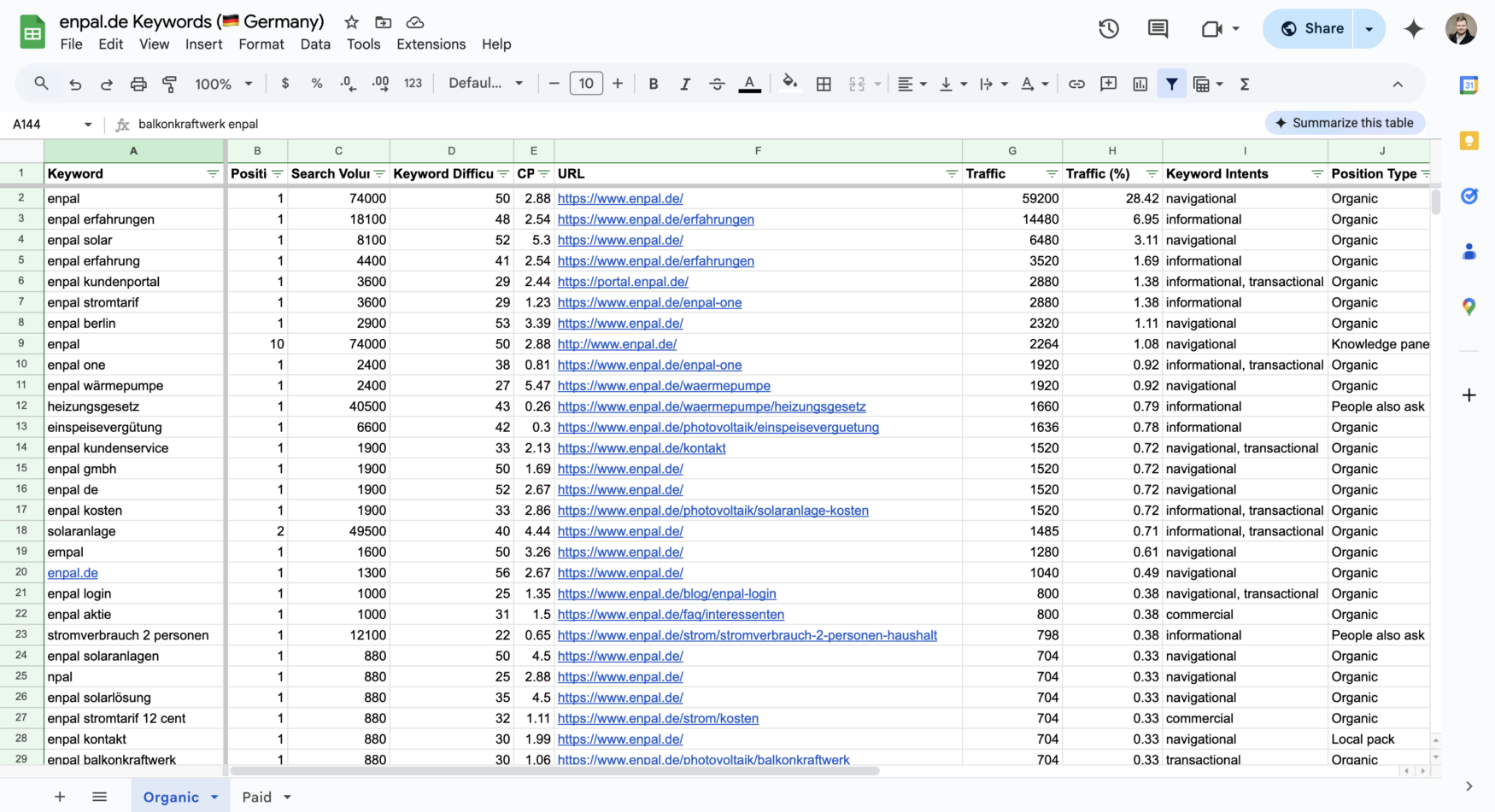Image resolution: width=1495 pixels, height=812 pixels.
Task: Follow the enpal.de wärmepumpe link
Action: pyautogui.click(x=664, y=386)
